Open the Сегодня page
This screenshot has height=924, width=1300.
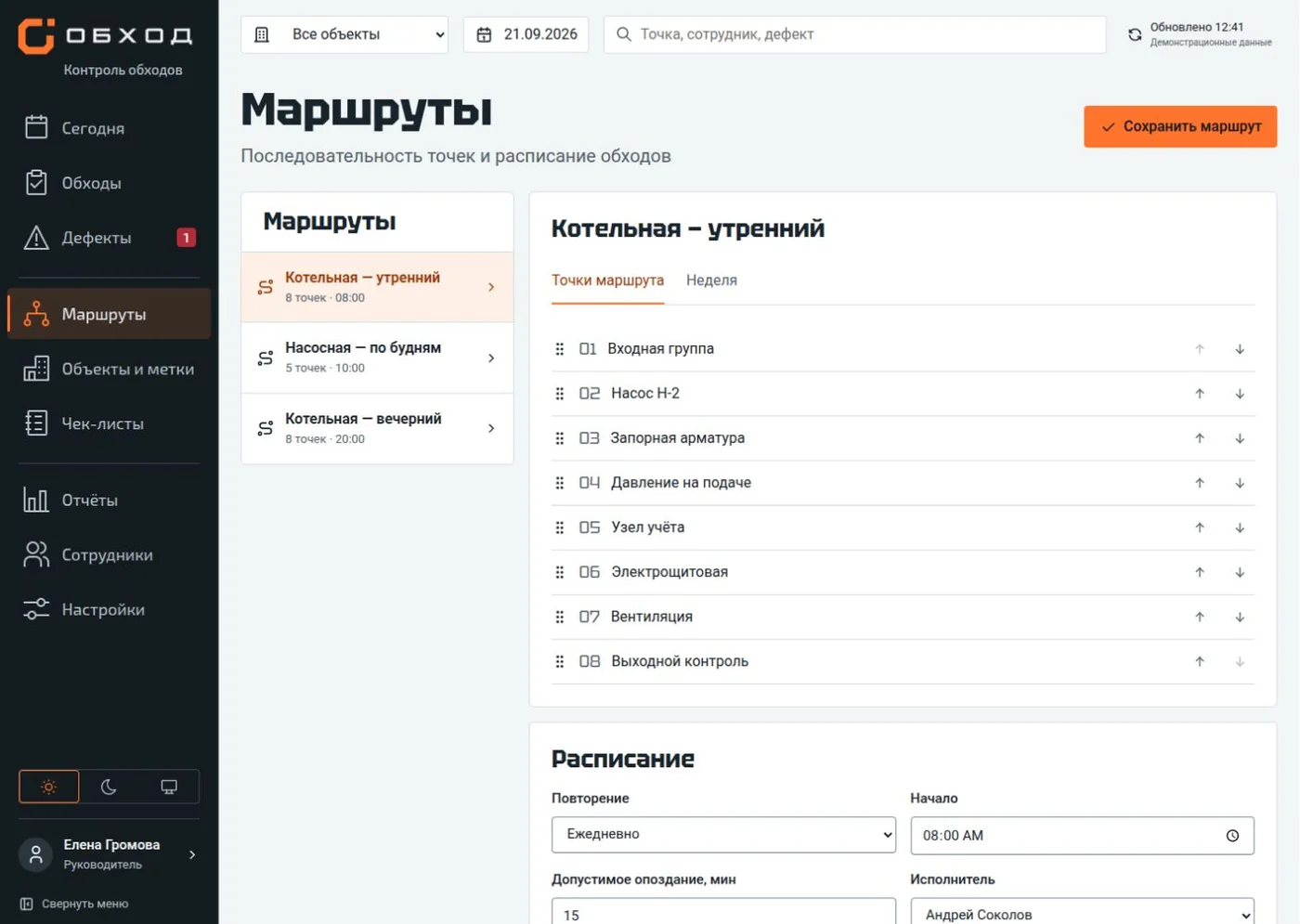click(x=109, y=128)
